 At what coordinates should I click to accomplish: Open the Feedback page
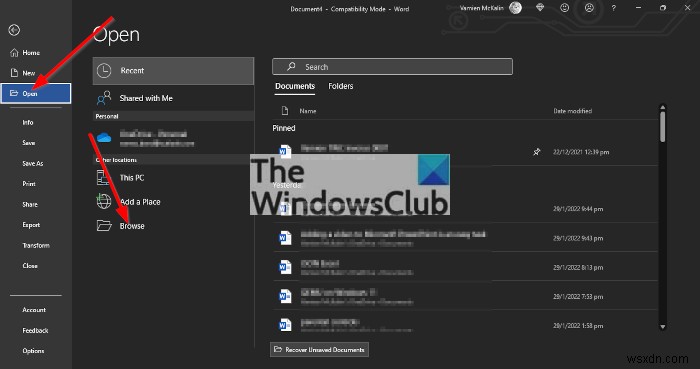tap(35, 331)
